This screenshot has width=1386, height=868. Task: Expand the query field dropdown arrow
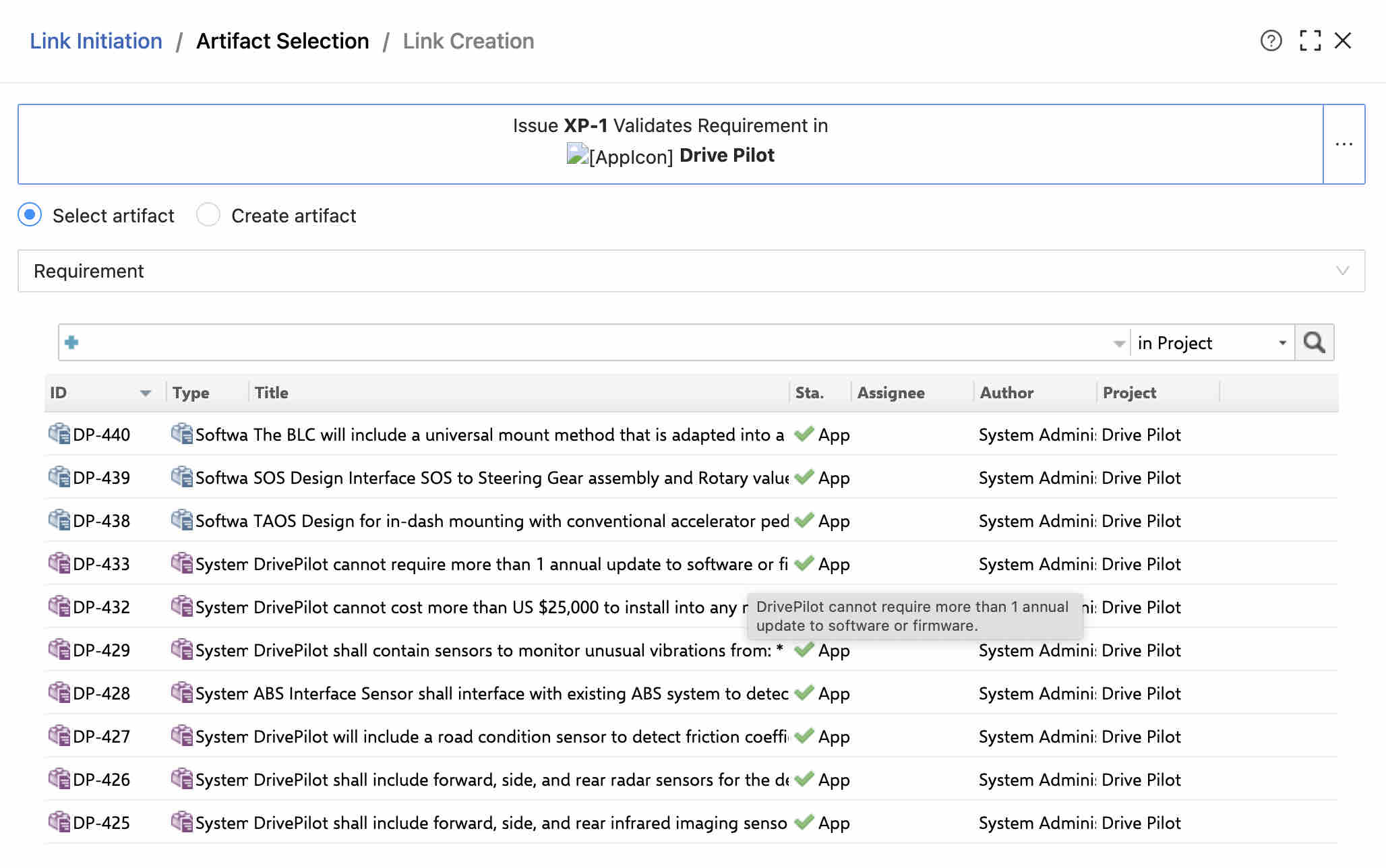1119,343
